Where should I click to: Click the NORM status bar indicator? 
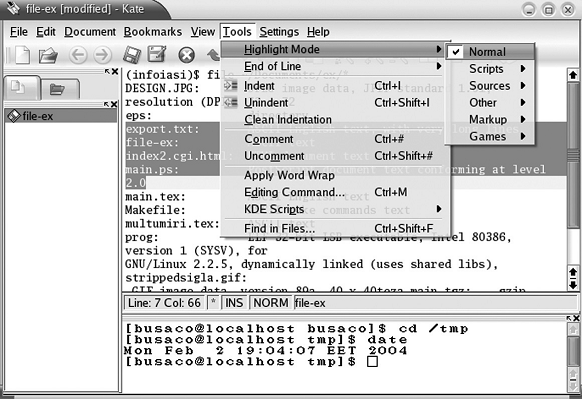[x=271, y=303]
